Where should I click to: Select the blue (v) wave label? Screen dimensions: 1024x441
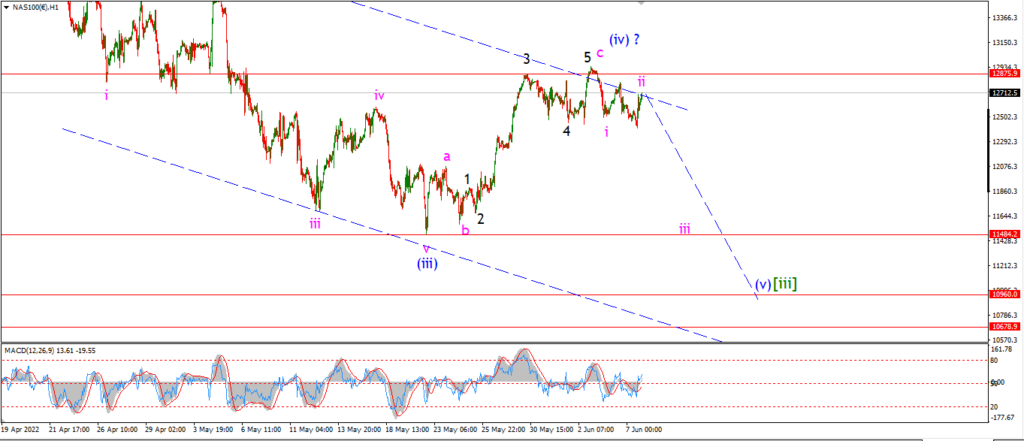(762, 285)
